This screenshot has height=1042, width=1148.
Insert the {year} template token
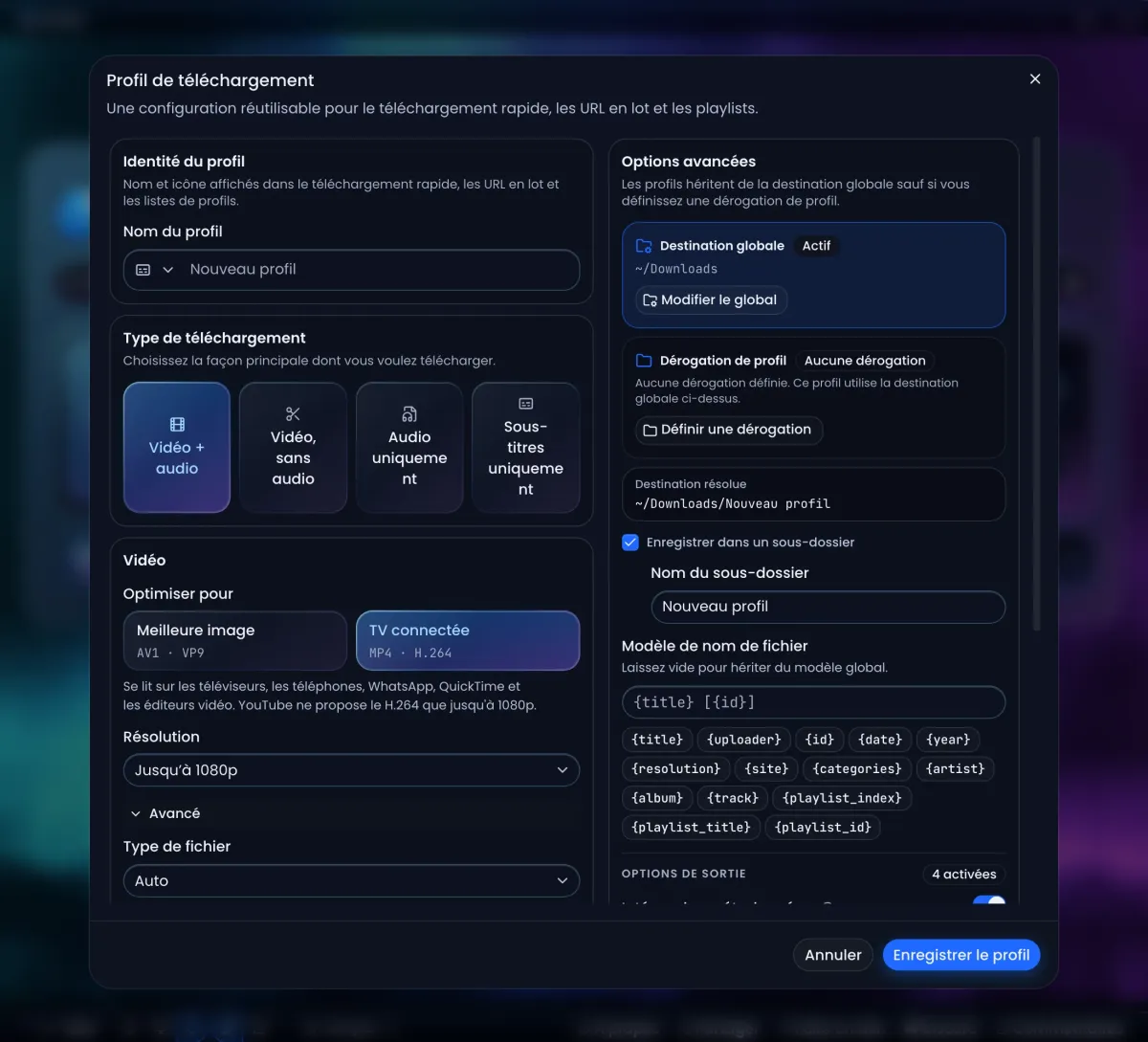click(948, 740)
